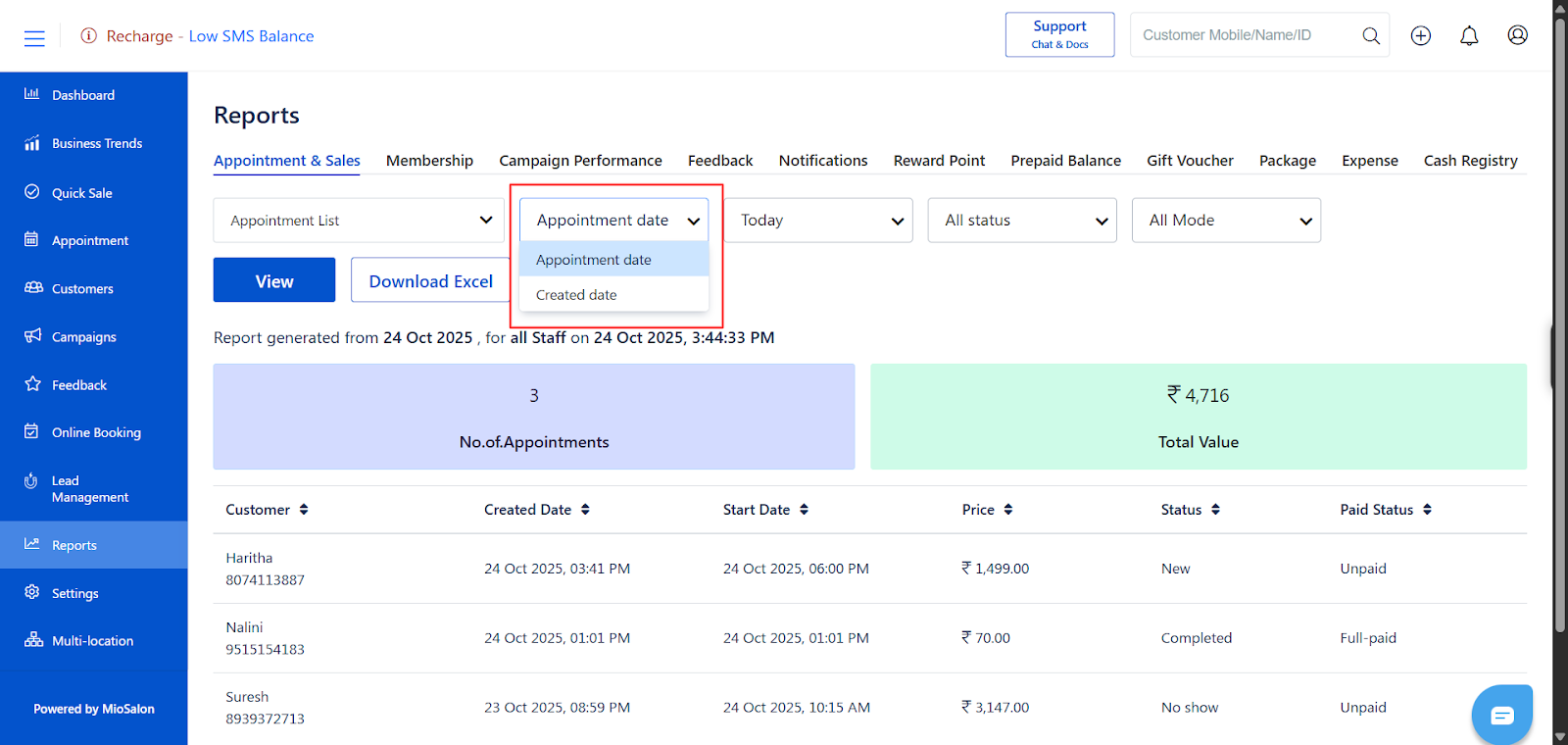Click the Business Trends icon in sidebar
This screenshot has height=745, width=1568.
[32, 143]
